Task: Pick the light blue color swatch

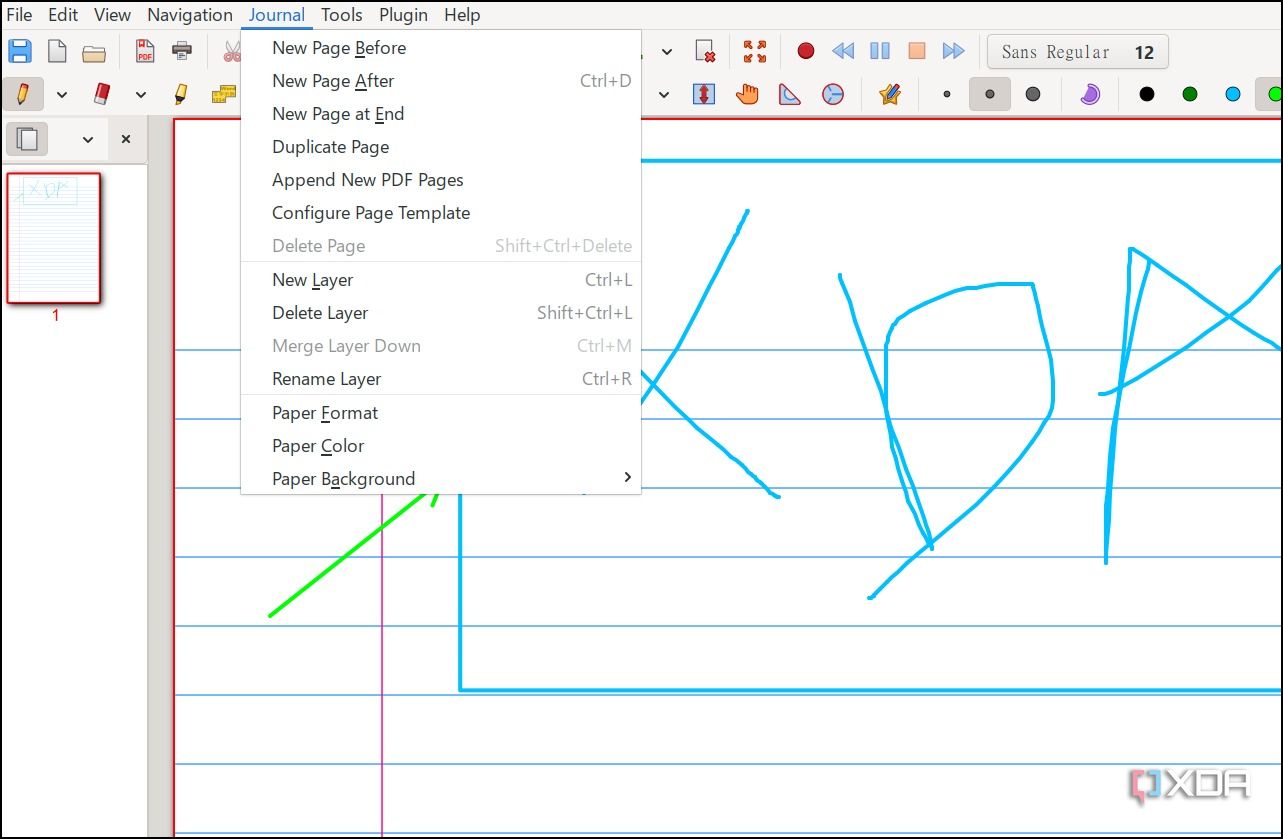Action: [1233, 94]
